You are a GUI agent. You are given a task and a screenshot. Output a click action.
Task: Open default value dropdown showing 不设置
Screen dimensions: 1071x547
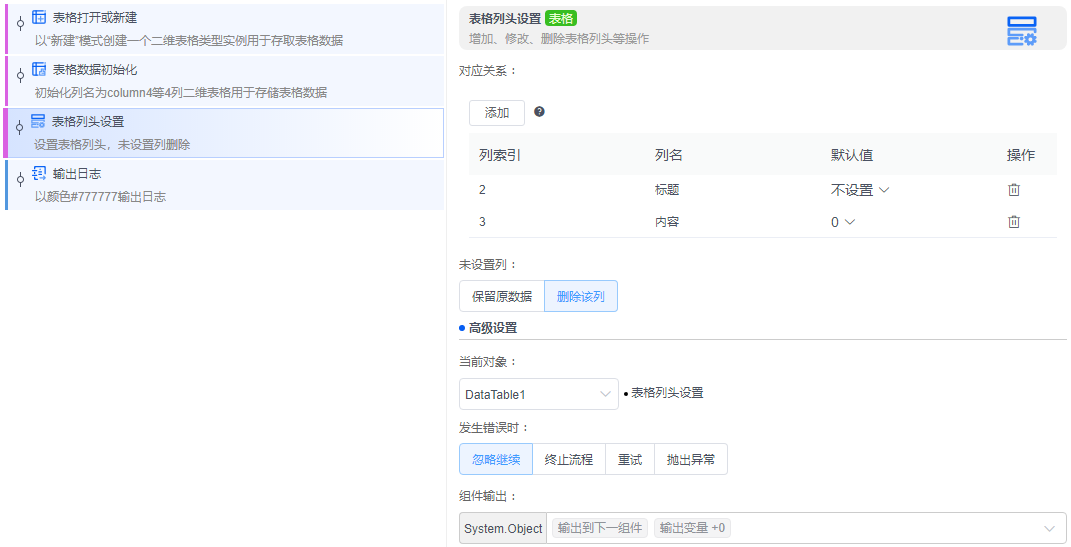(859, 190)
